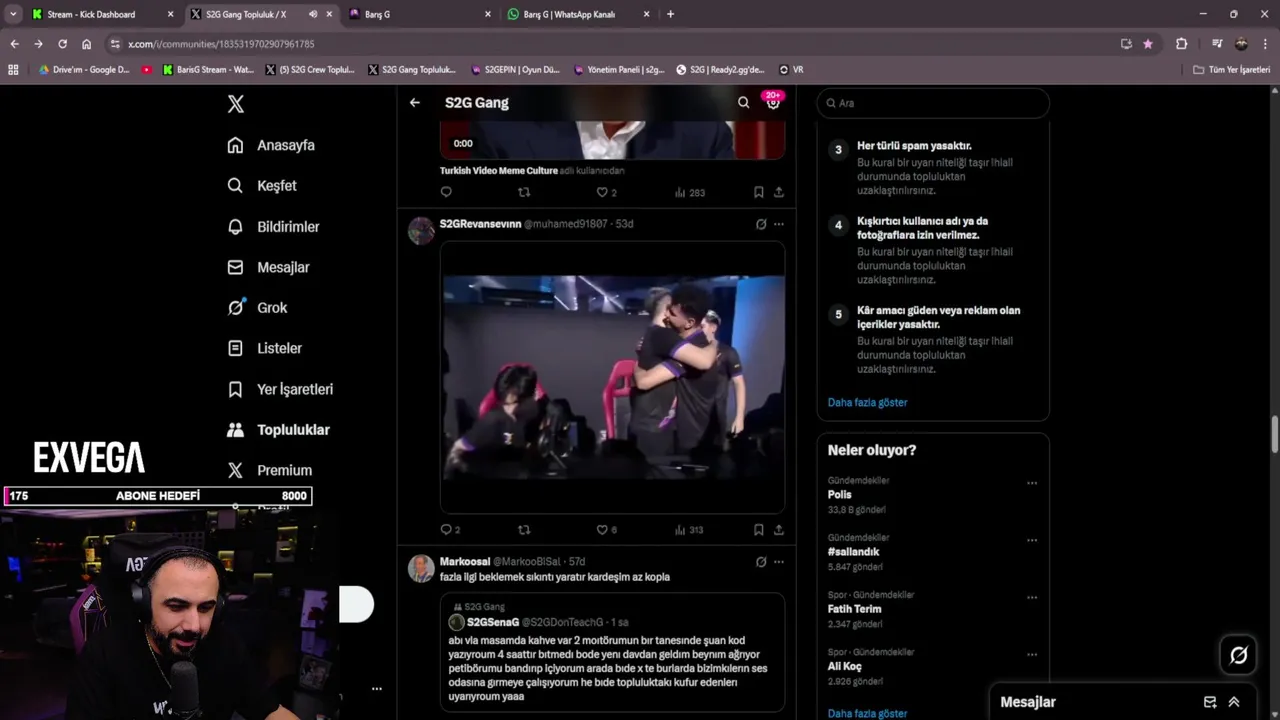Image resolution: width=1280 pixels, height=720 pixels.
Task: Reply to Turkish Video Meme Culture post
Action: pyautogui.click(x=446, y=192)
